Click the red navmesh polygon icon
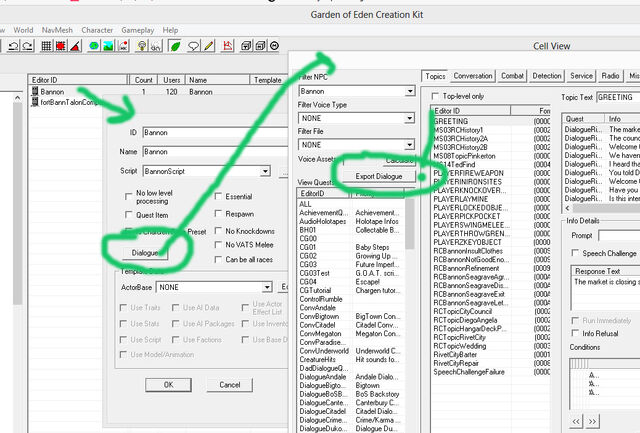Viewport: 640px width, 433px height. click(x=227, y=46)
